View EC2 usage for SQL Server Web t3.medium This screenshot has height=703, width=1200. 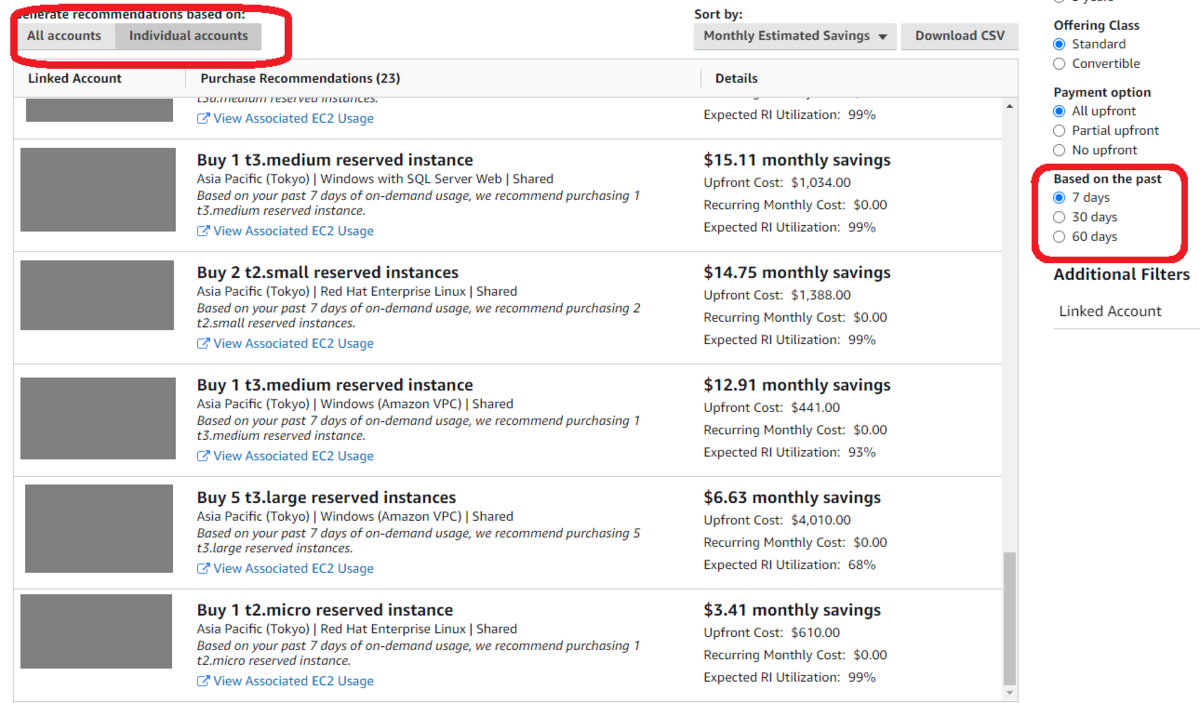tap(293, 231)
